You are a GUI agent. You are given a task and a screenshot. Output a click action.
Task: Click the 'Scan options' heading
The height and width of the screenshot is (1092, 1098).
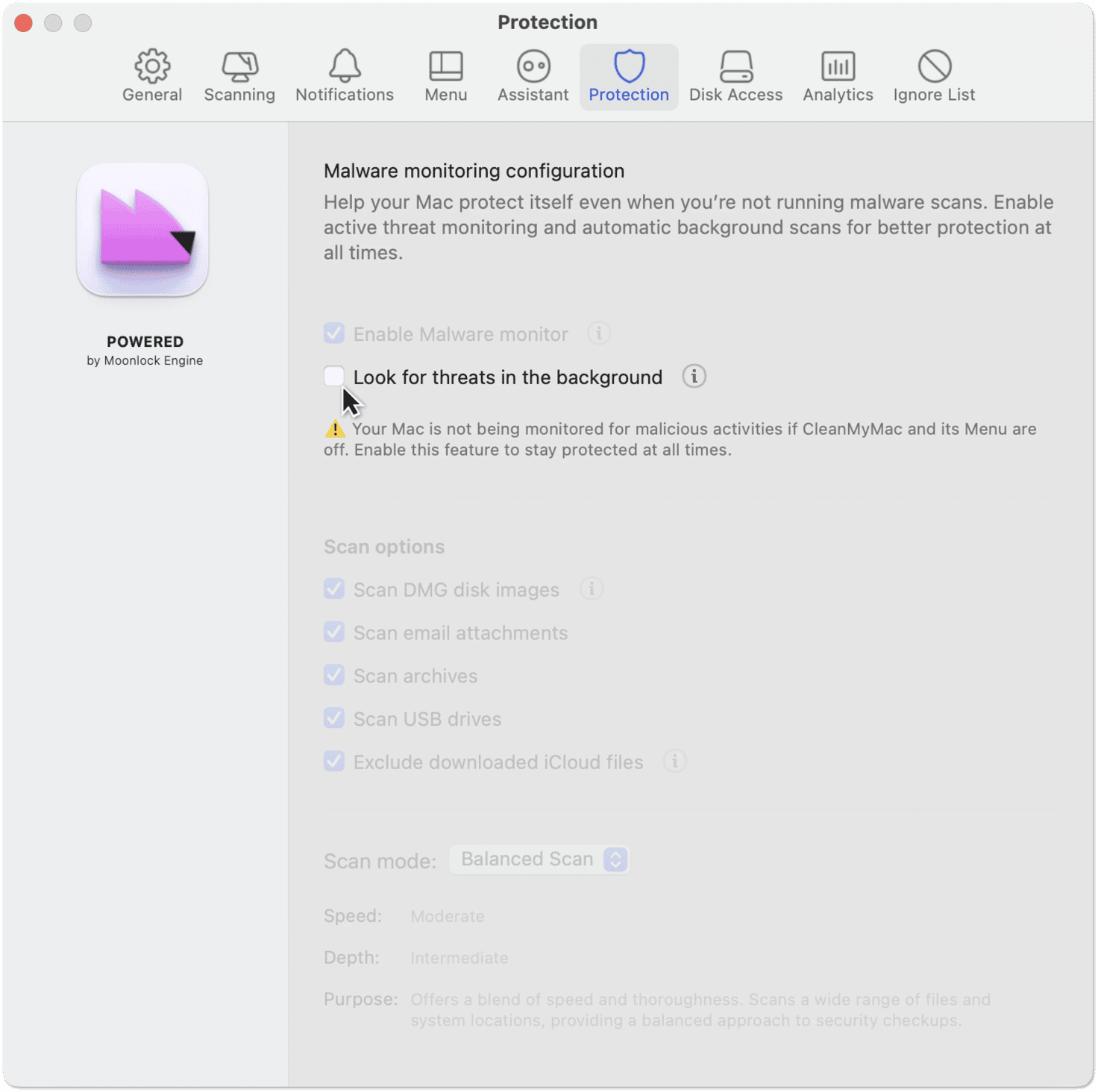(384, 547)
